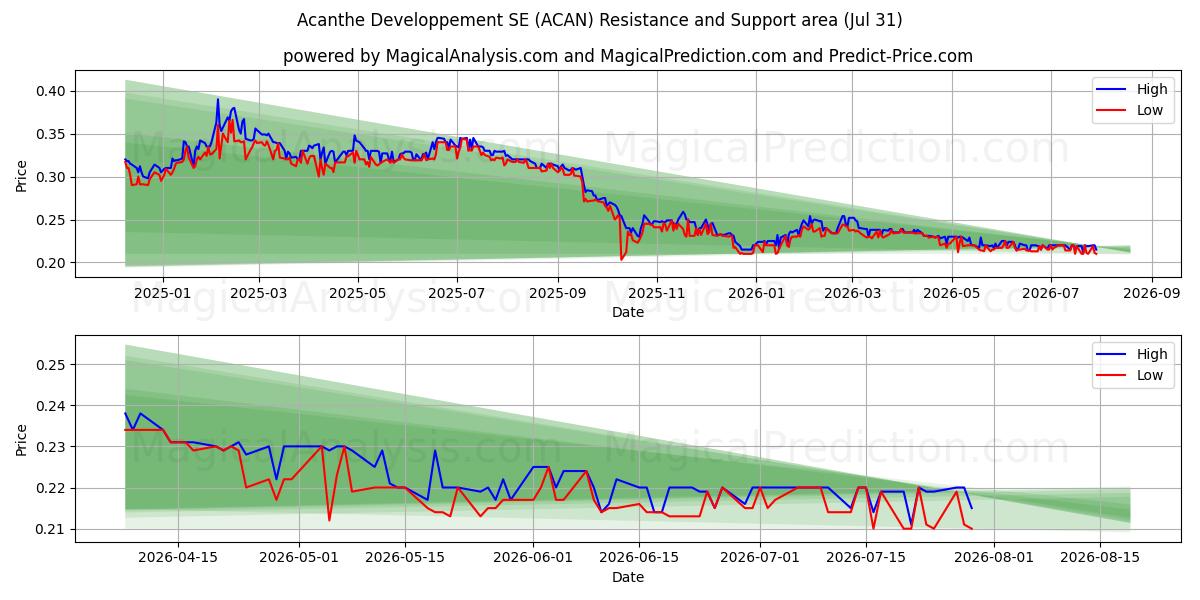Click the '2025-05' tick label on top chart
The image size is (1200, 600).
click(x=357, y=294)
